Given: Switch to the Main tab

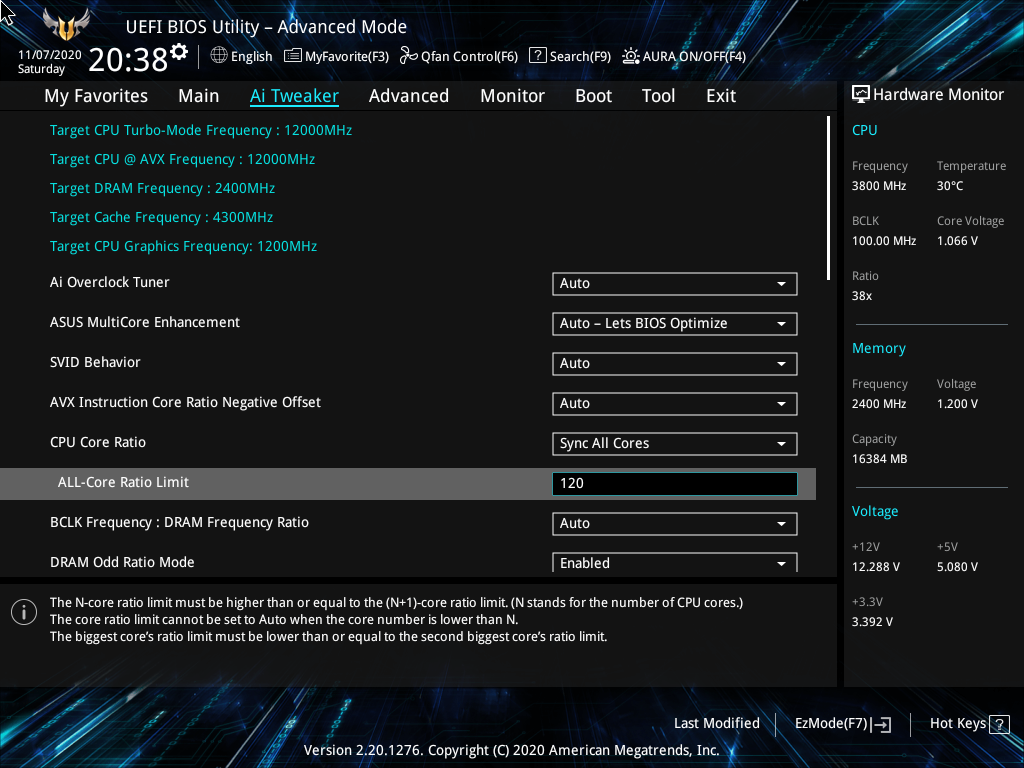Looking at the screenshot, I should tap(199, 96).
